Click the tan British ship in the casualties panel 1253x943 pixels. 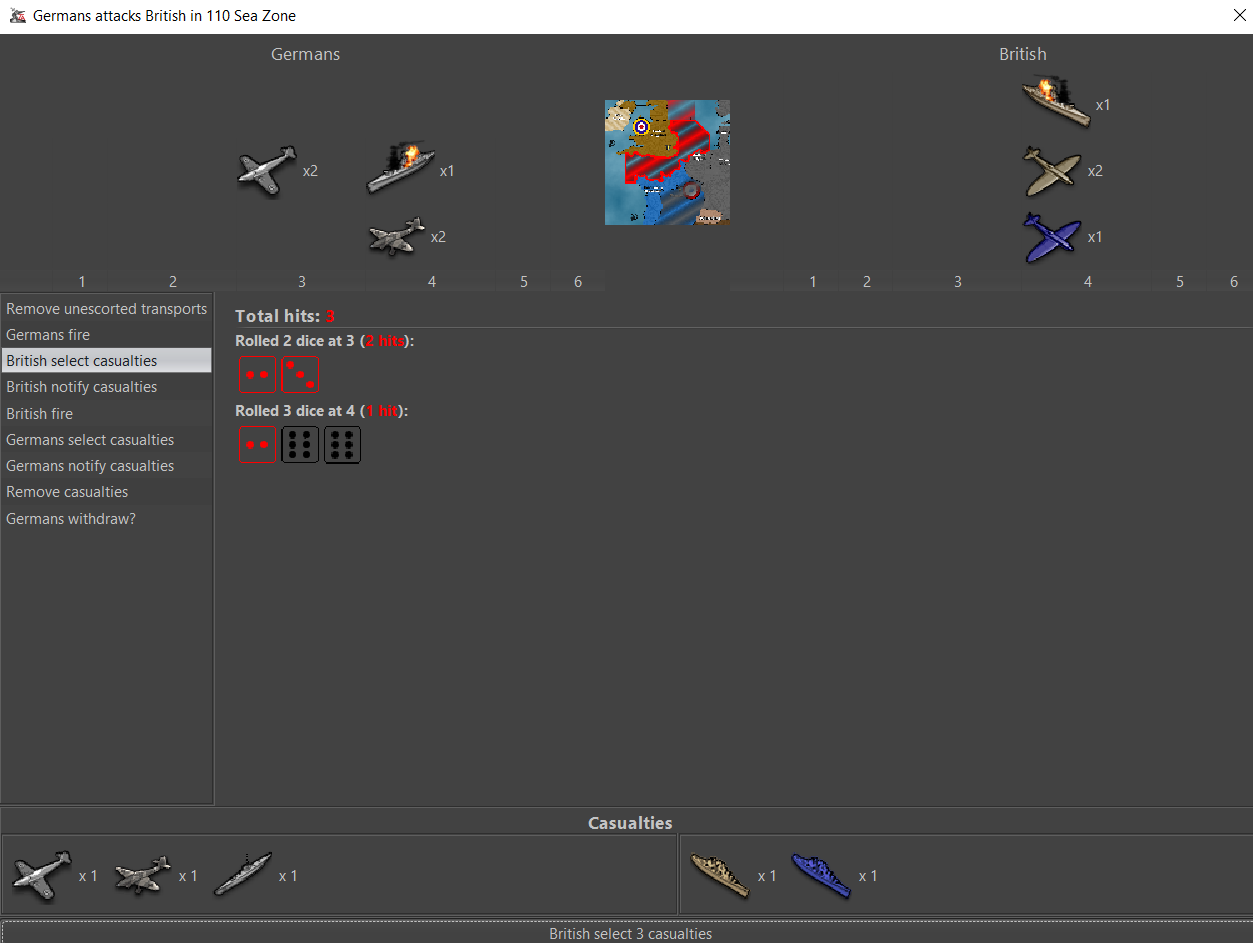pos(720,875)
